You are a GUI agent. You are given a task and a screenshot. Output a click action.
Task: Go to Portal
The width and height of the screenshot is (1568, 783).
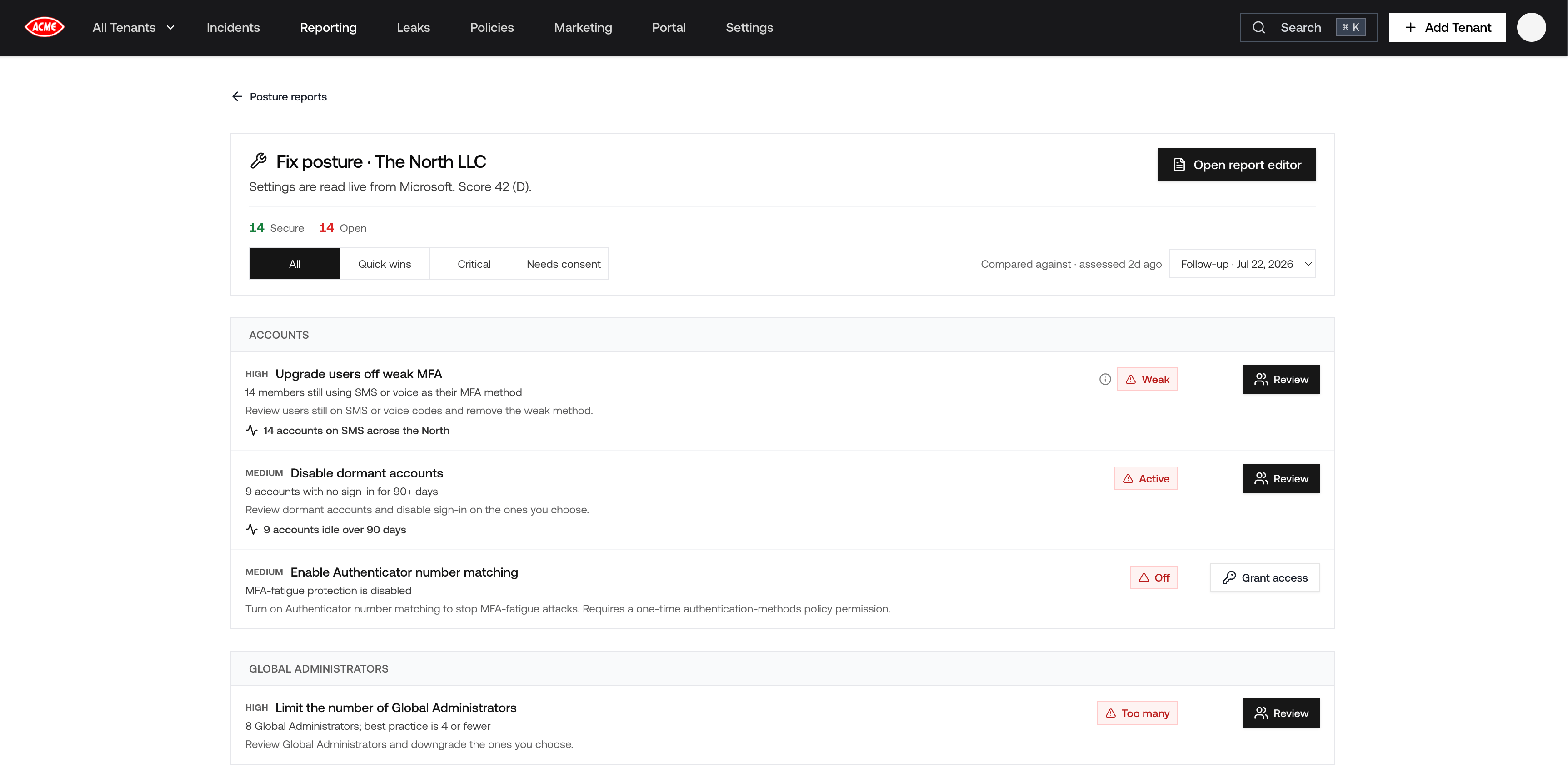point(669,27)
